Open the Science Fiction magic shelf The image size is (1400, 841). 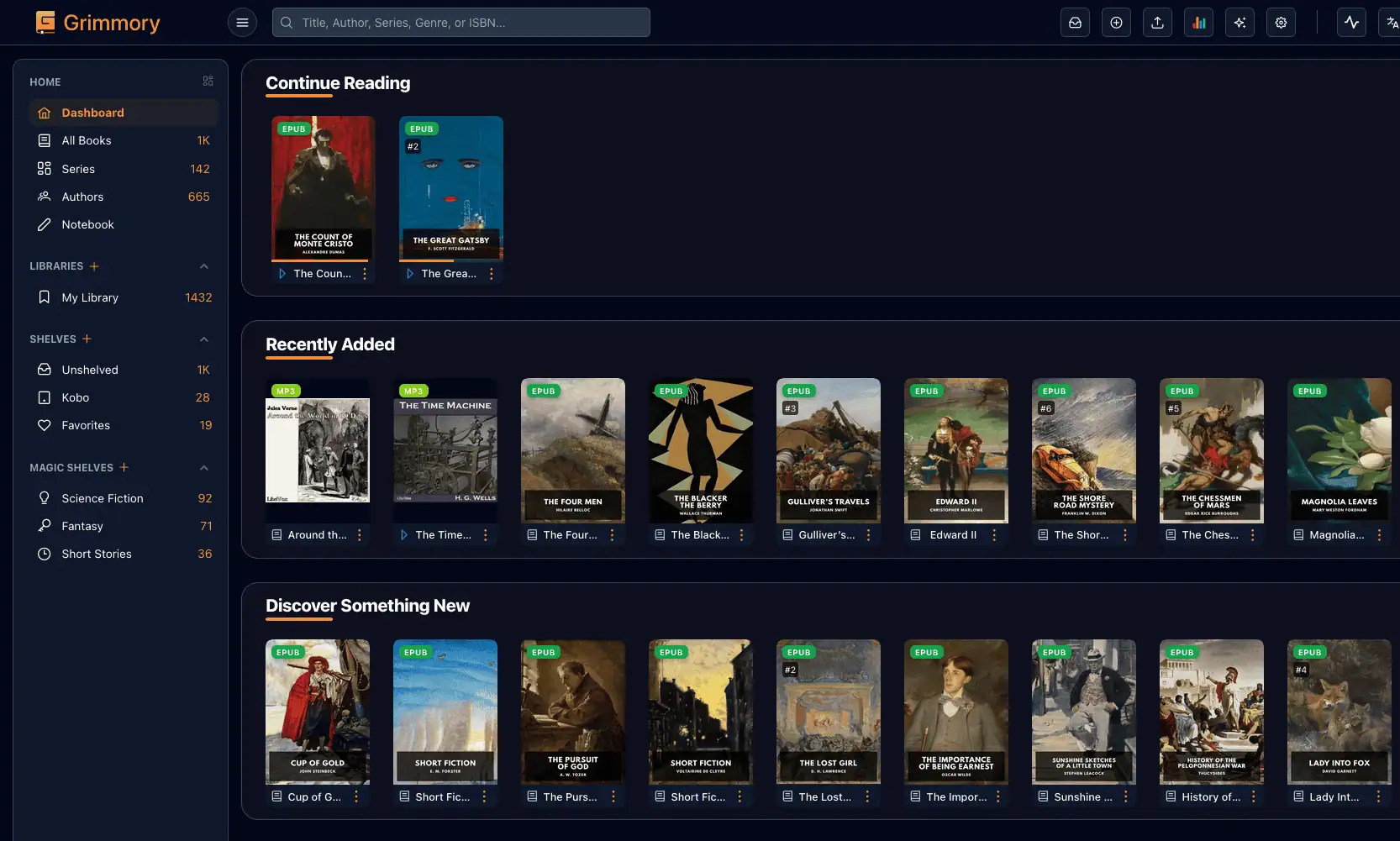(x=123, y=498)
